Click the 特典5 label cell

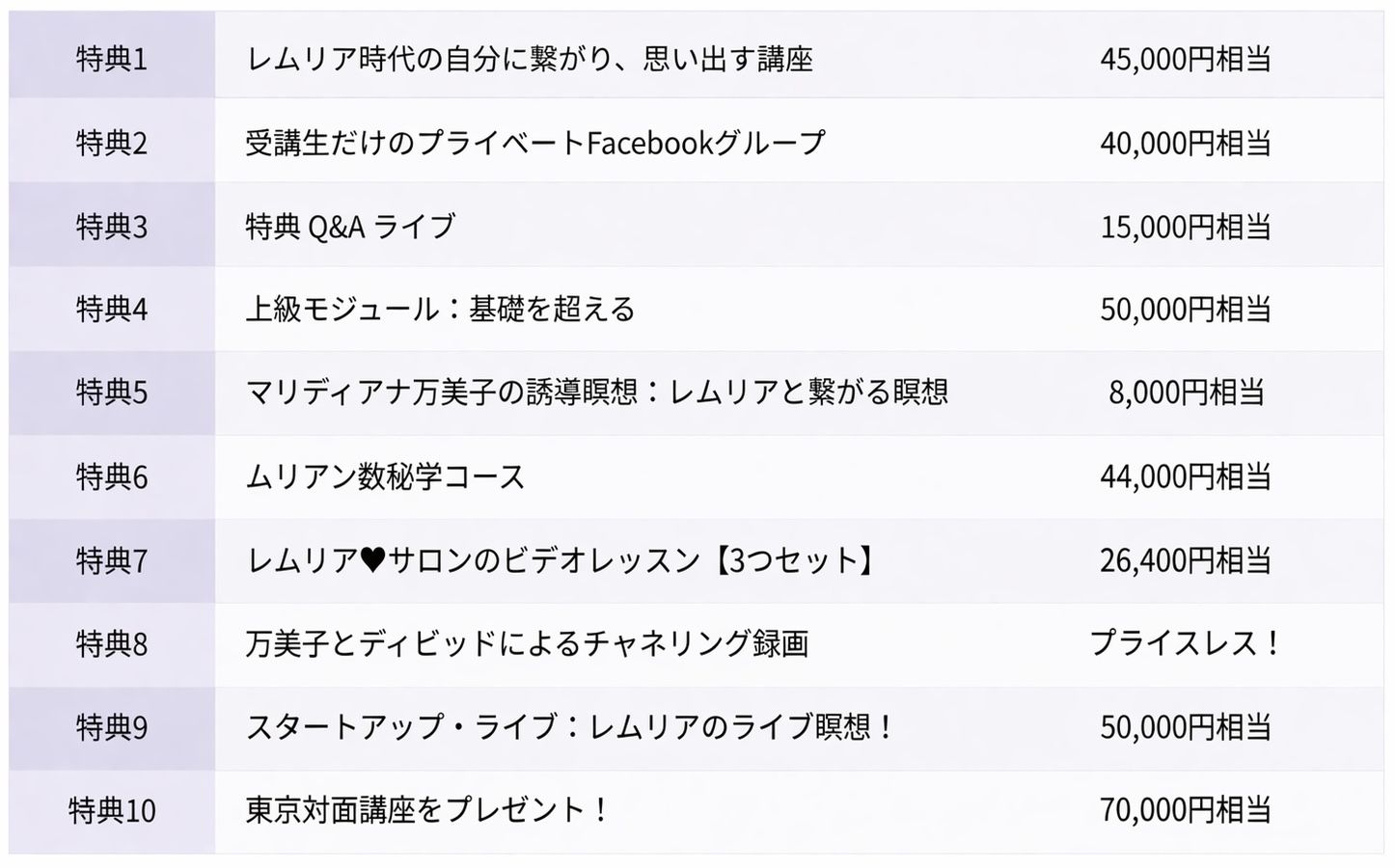112,393
